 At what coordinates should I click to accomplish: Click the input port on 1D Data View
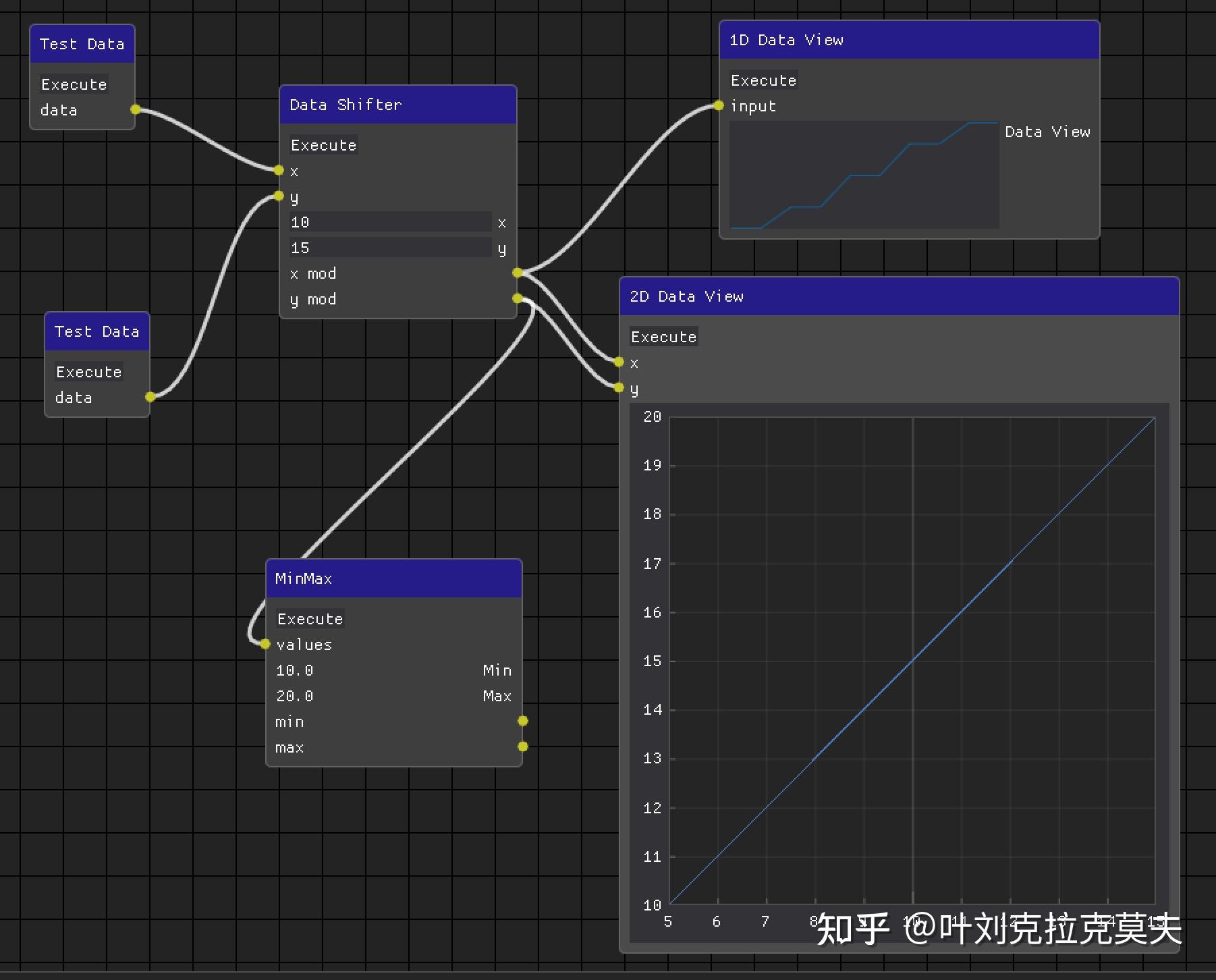(x=718, y=105)
